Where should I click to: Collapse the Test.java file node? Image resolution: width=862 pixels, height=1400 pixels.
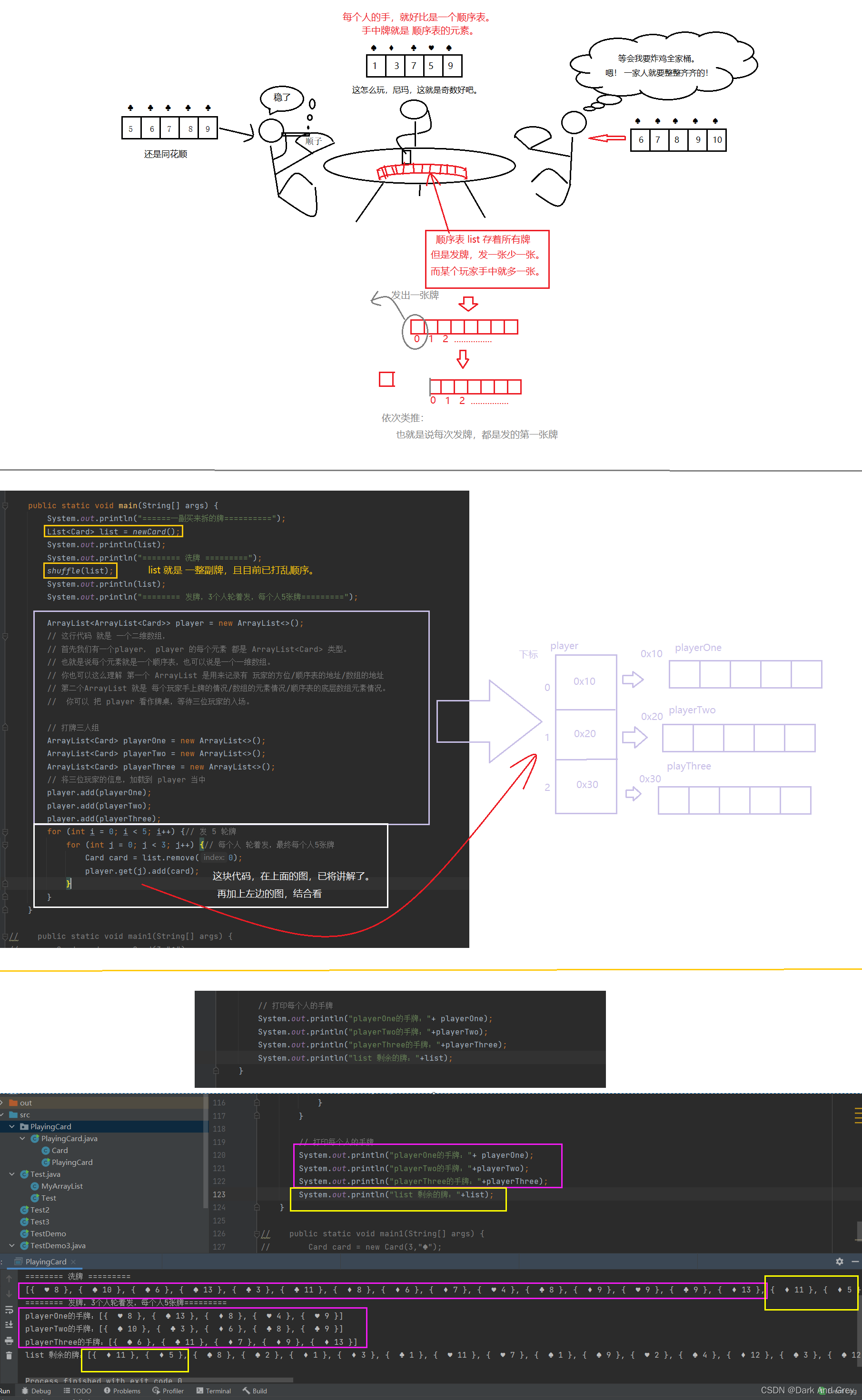coord(12,1174)
